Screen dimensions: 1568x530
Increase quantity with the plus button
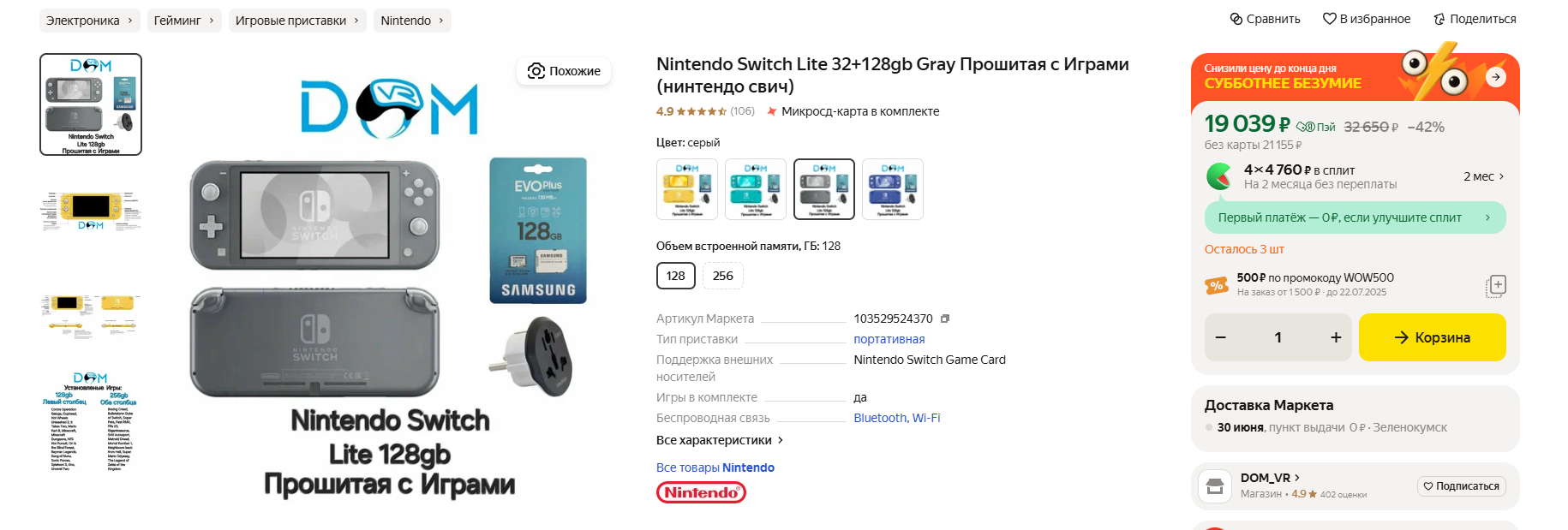coord(1335,337)
